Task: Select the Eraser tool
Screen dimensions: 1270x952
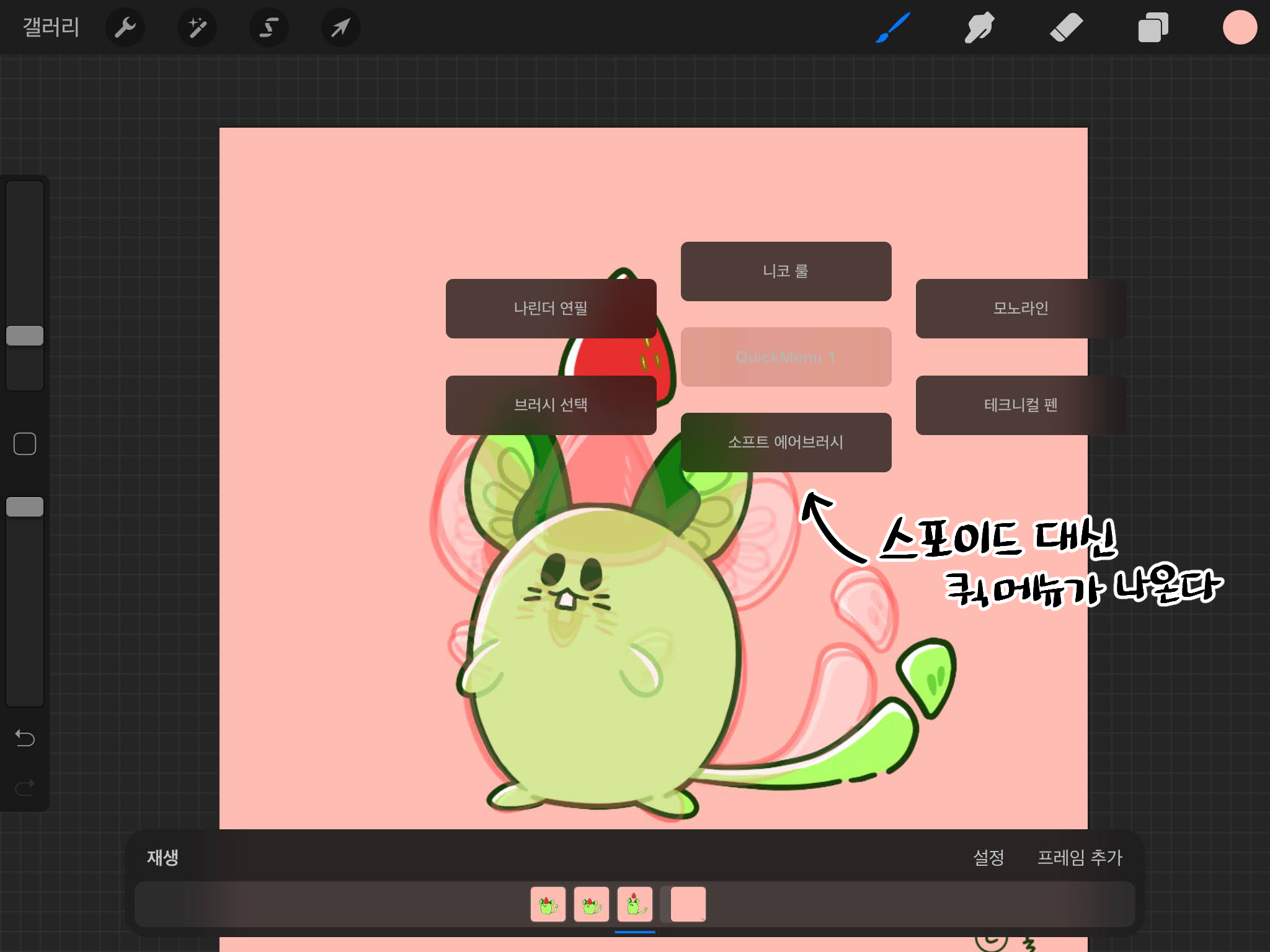Action: point(1066,27)
